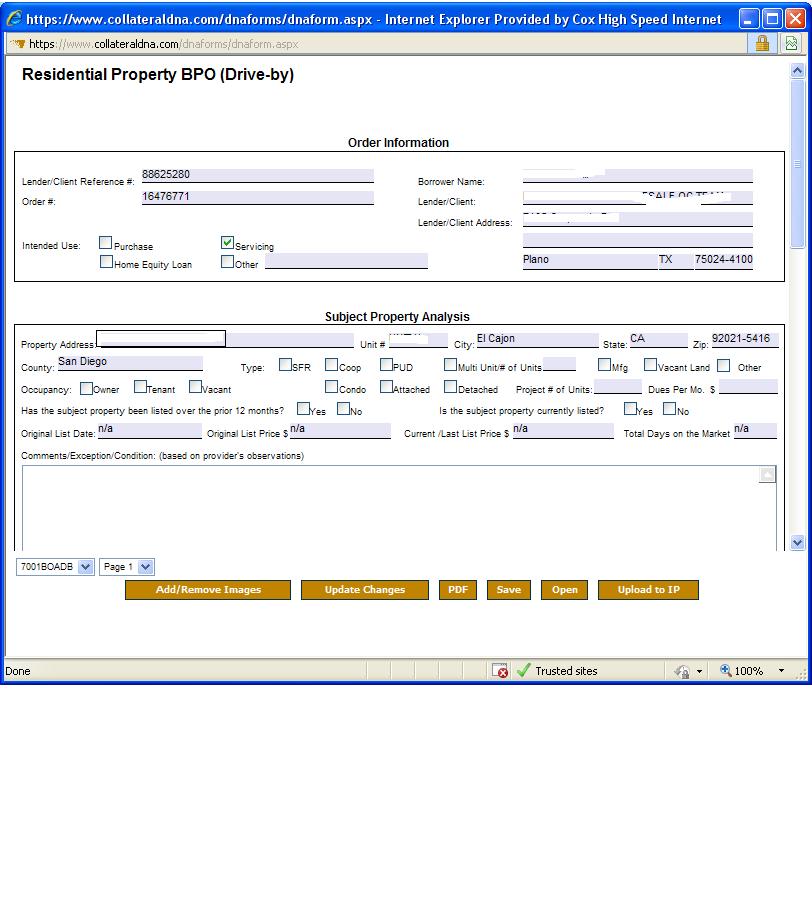
Task: Open the 7001BOADB form dropdown
Action: [85, 567]
